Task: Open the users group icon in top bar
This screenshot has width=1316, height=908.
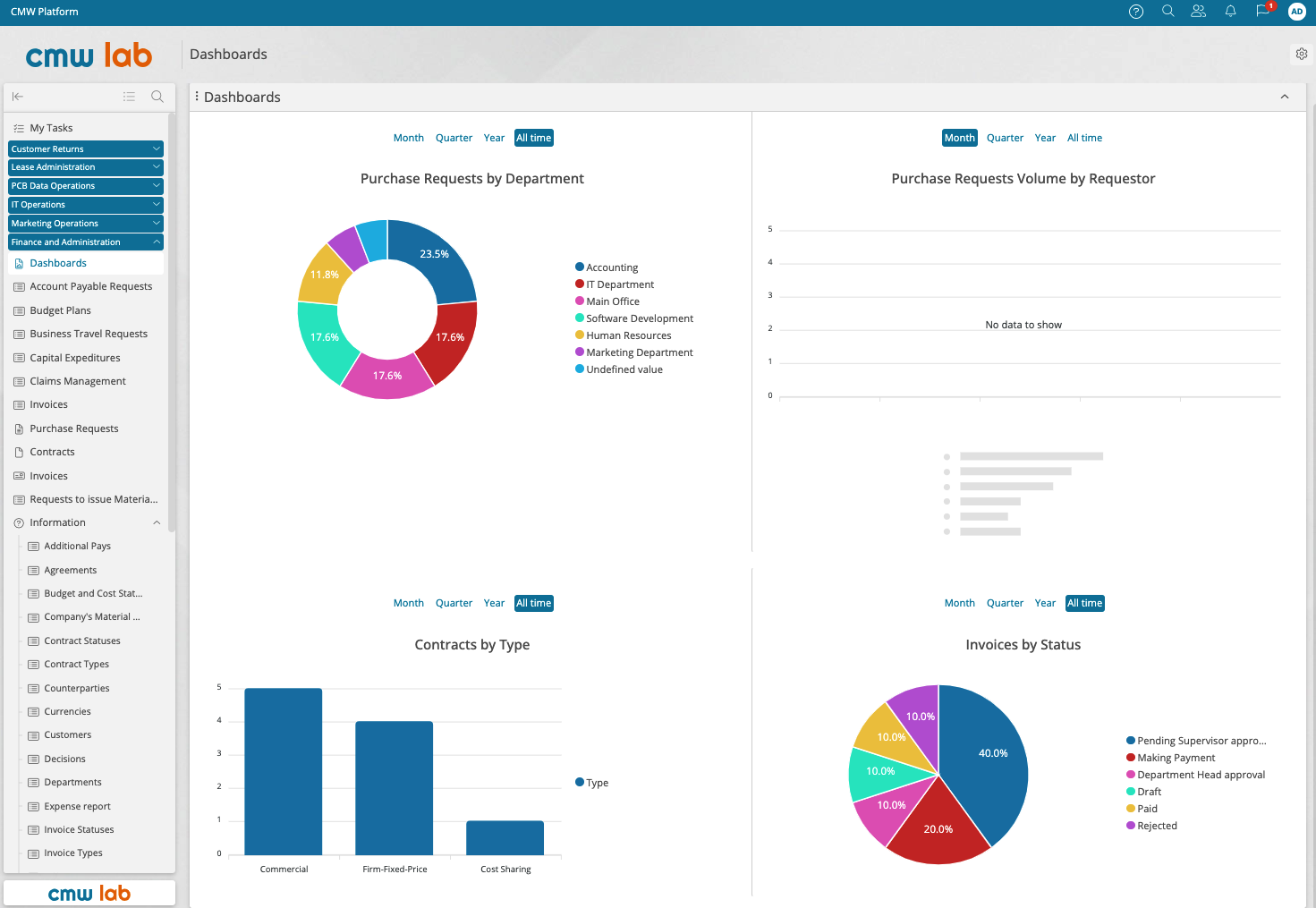Action: coord(1199,12)
